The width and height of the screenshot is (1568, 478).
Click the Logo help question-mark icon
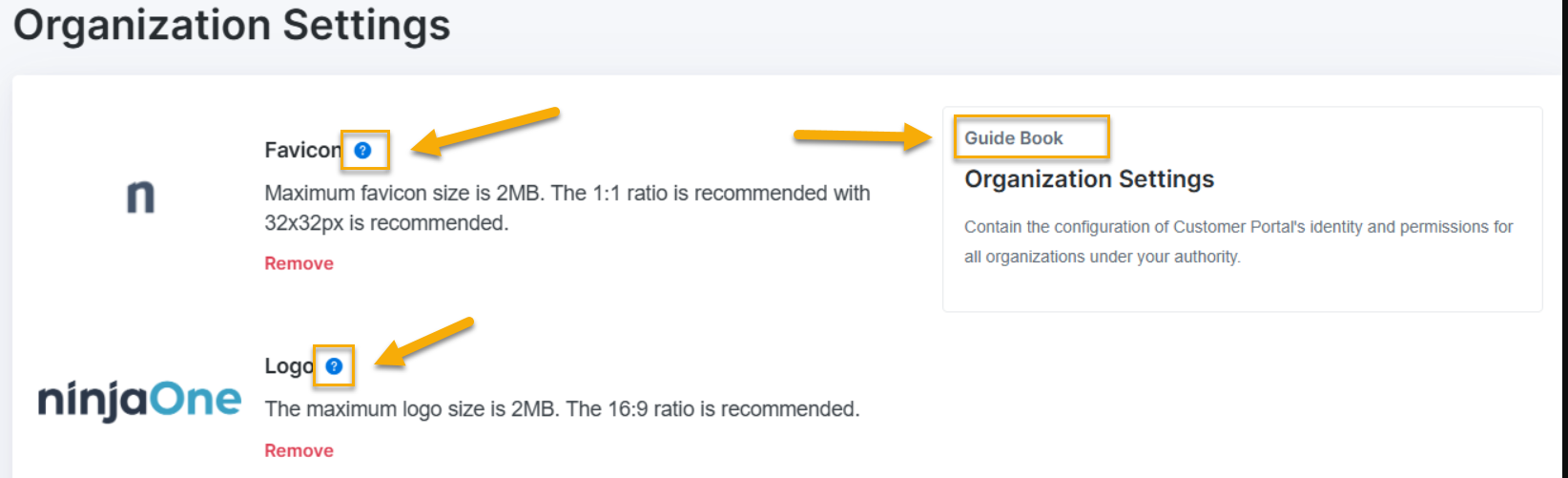pos(334,365)
